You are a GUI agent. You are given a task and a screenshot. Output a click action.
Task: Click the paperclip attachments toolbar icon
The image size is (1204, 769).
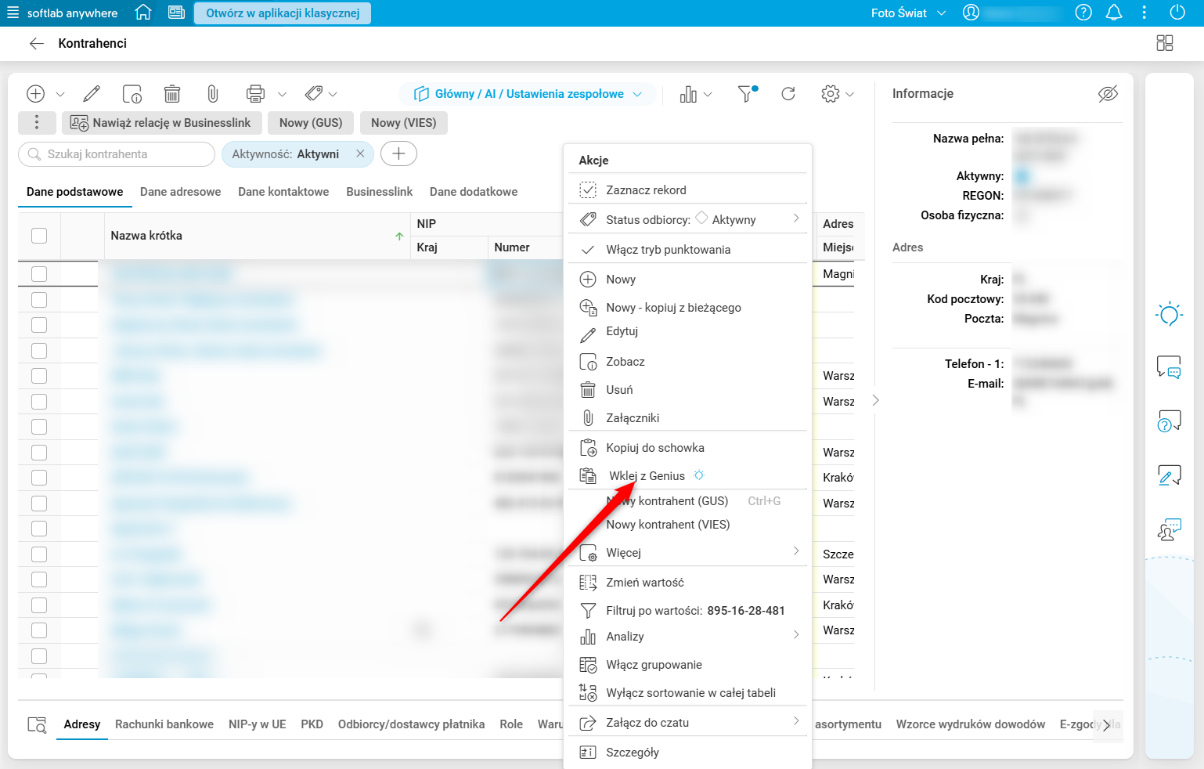(213, 94)
